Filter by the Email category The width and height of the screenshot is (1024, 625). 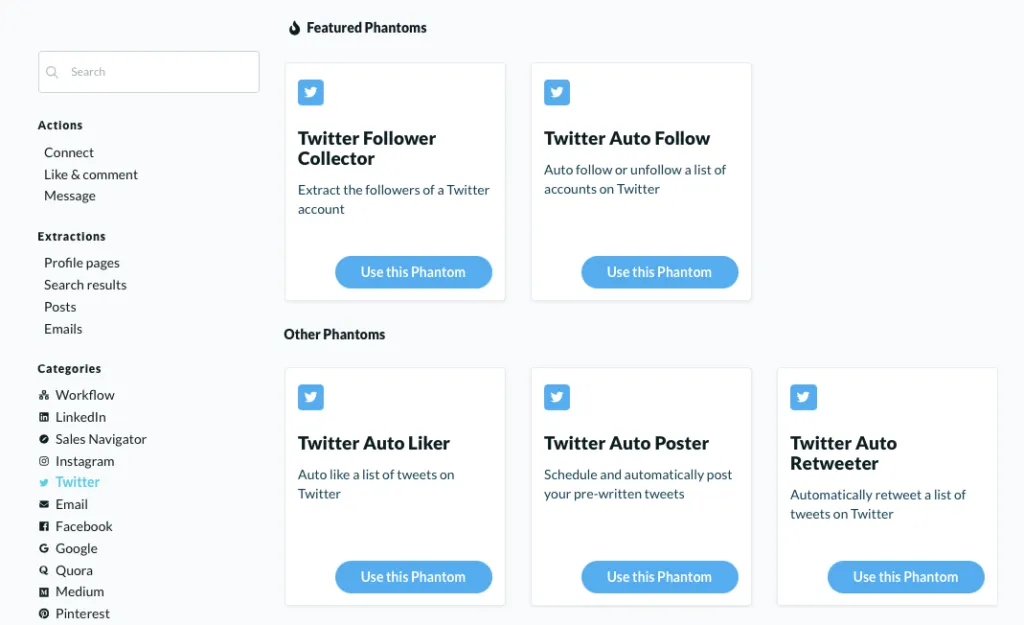point(72,504)
